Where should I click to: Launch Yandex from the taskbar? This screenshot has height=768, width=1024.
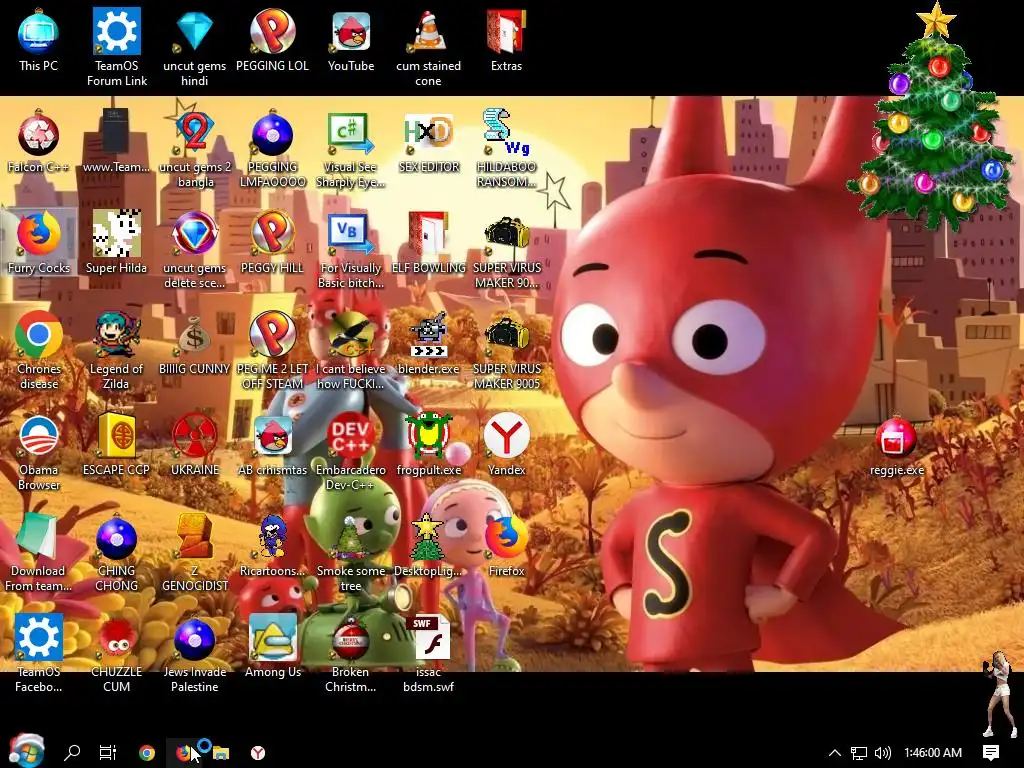coord(258,753)
